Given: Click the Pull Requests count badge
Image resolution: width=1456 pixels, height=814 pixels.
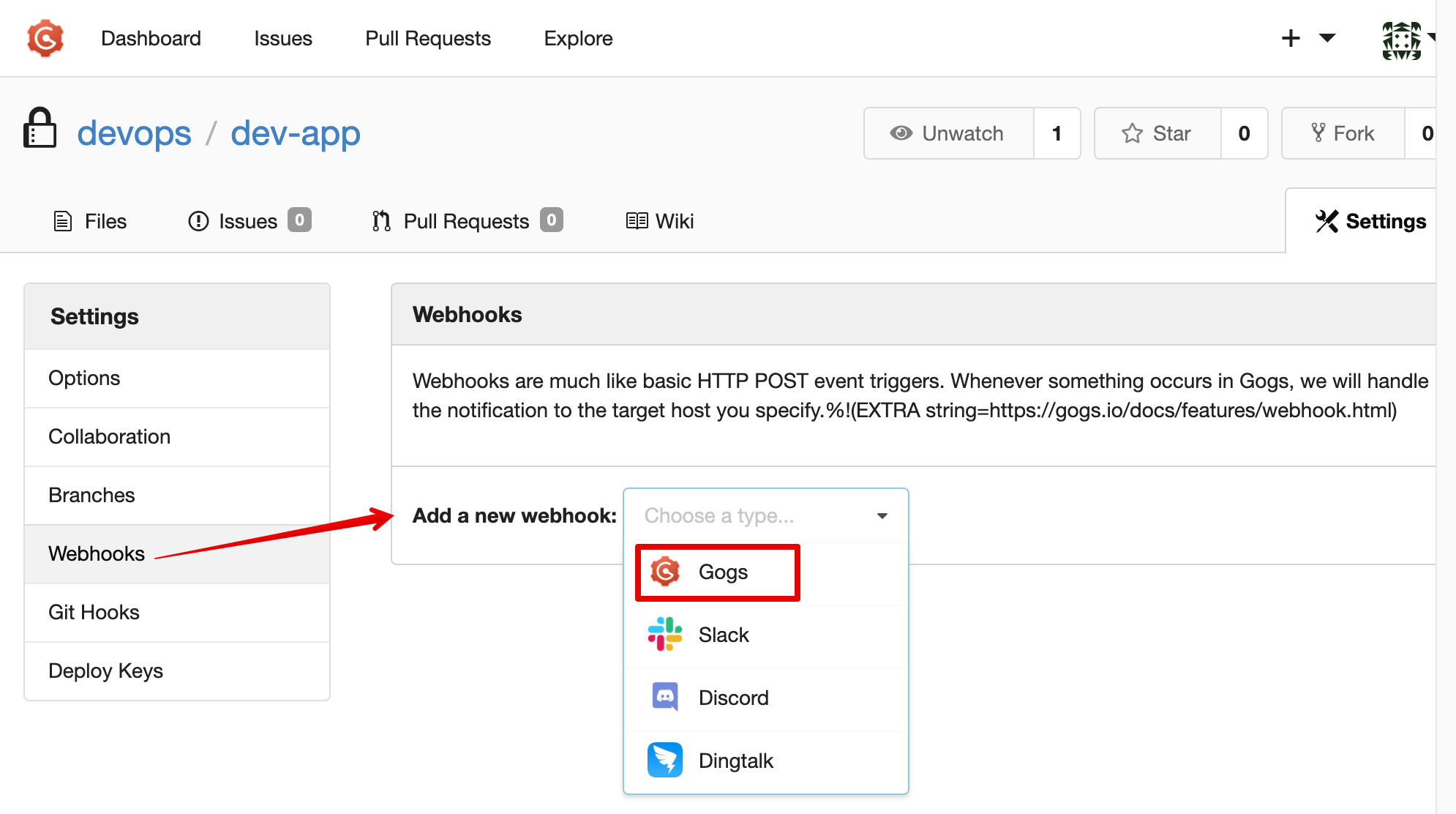Looking at the screenshot, I should pos(552,220).
